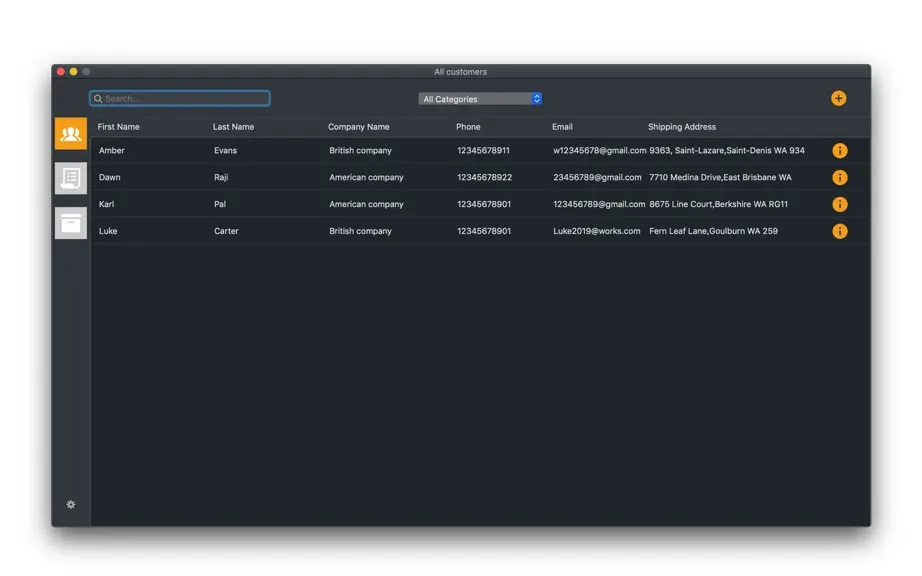922x576 pixels.
Task: Click address 8675 Line Court,Berkshire
Action: pos(719,204)
